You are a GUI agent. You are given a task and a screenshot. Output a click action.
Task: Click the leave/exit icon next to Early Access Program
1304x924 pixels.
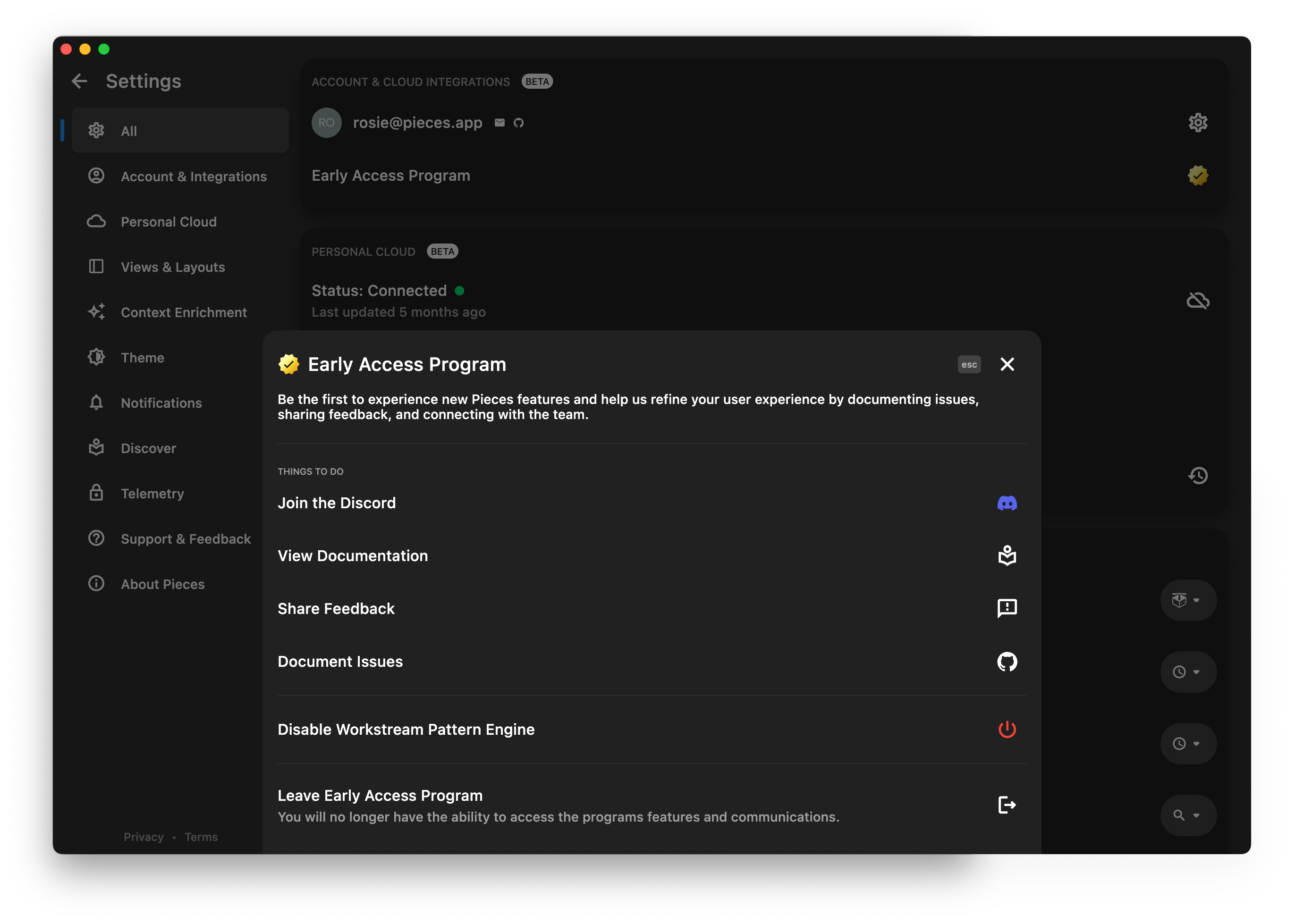click(x=1007, y=804)
